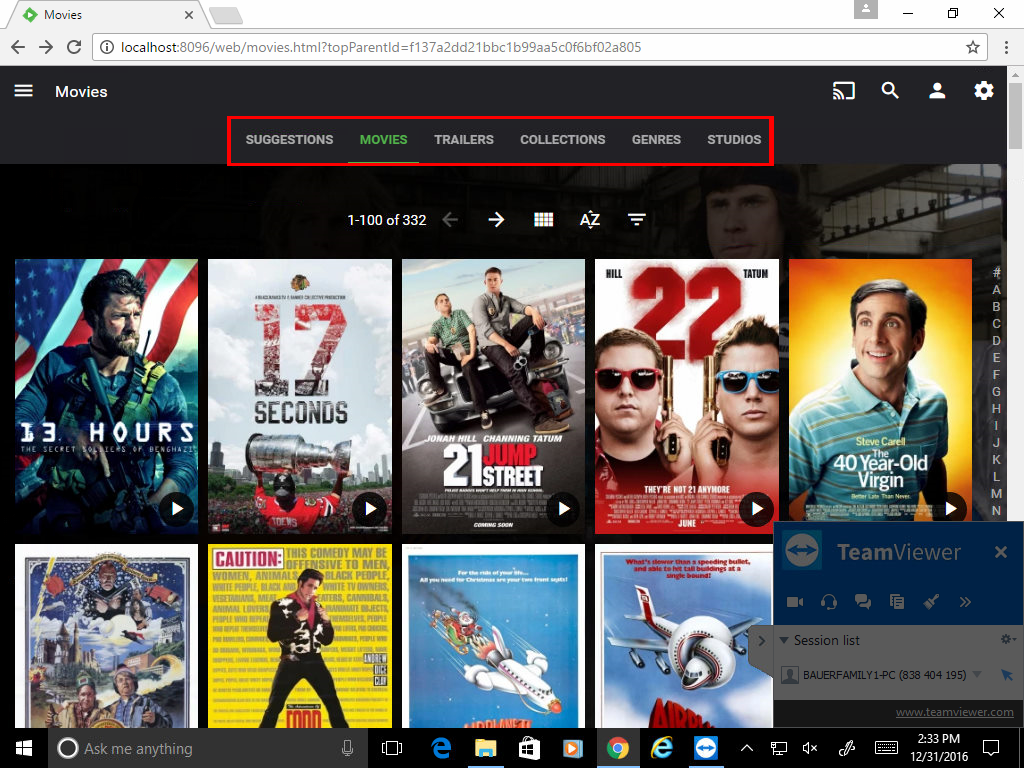This screenshot has height=768, width=1024.
Task: Click TeamViewer headset audio icon
Action: pyautogui.click(x=829, y=601)
